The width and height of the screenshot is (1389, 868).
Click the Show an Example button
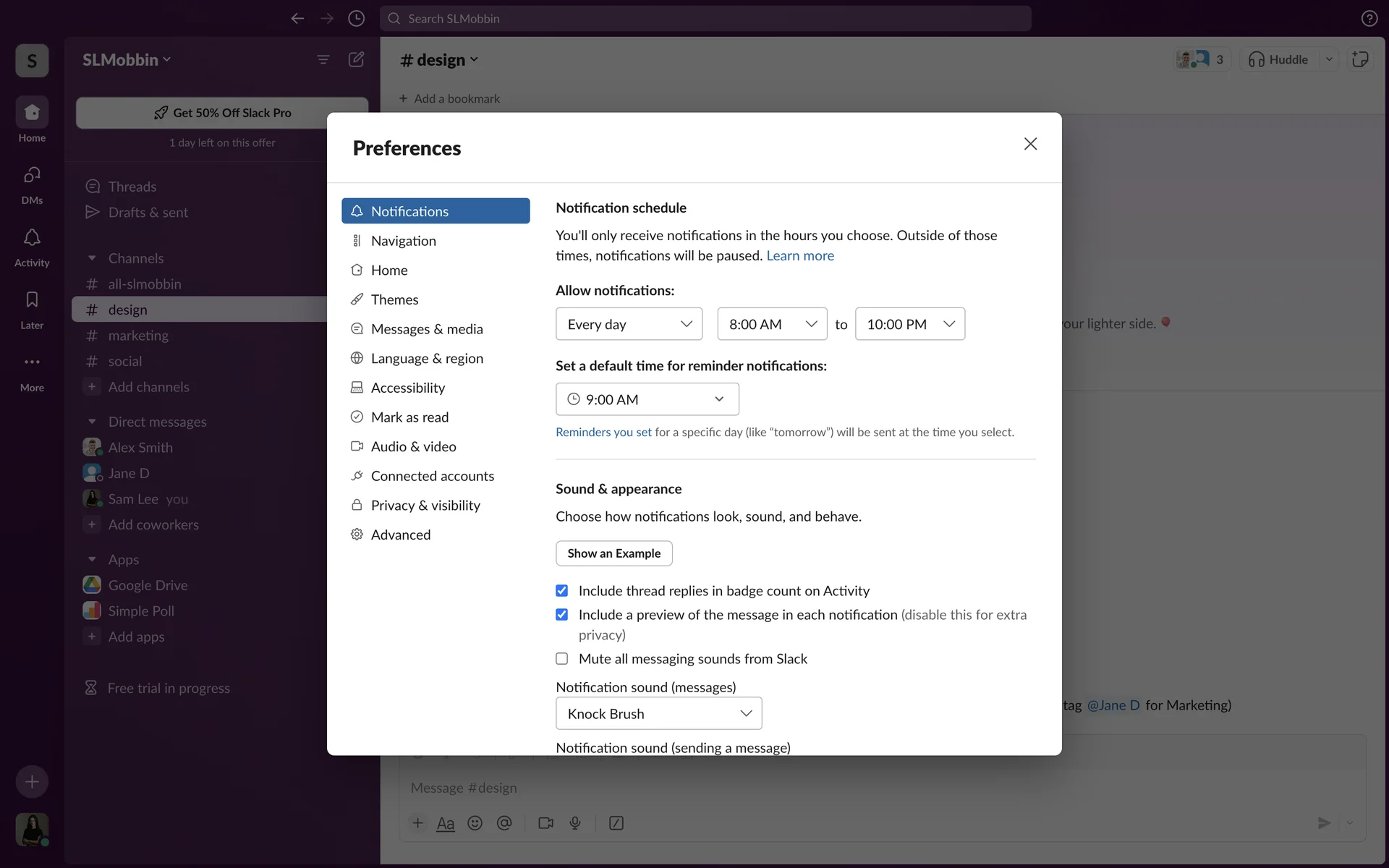(613, 553)
